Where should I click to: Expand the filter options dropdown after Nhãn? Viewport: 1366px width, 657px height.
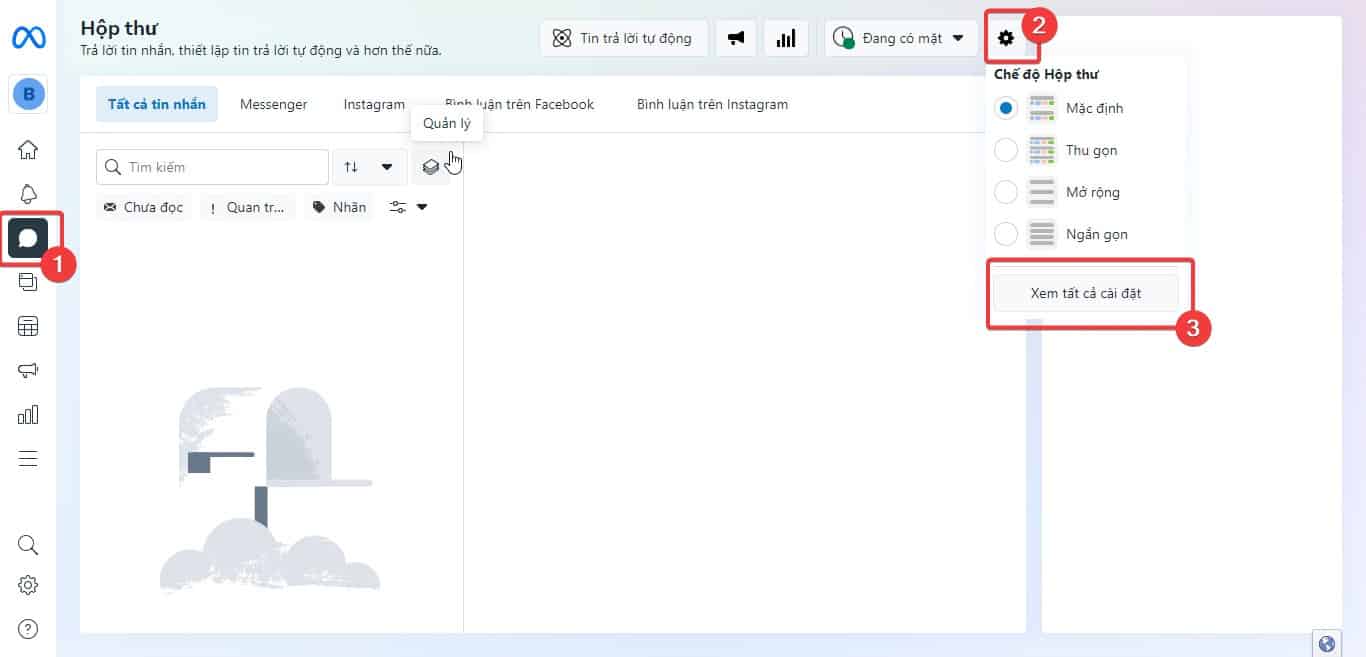(x=408, y=207)
